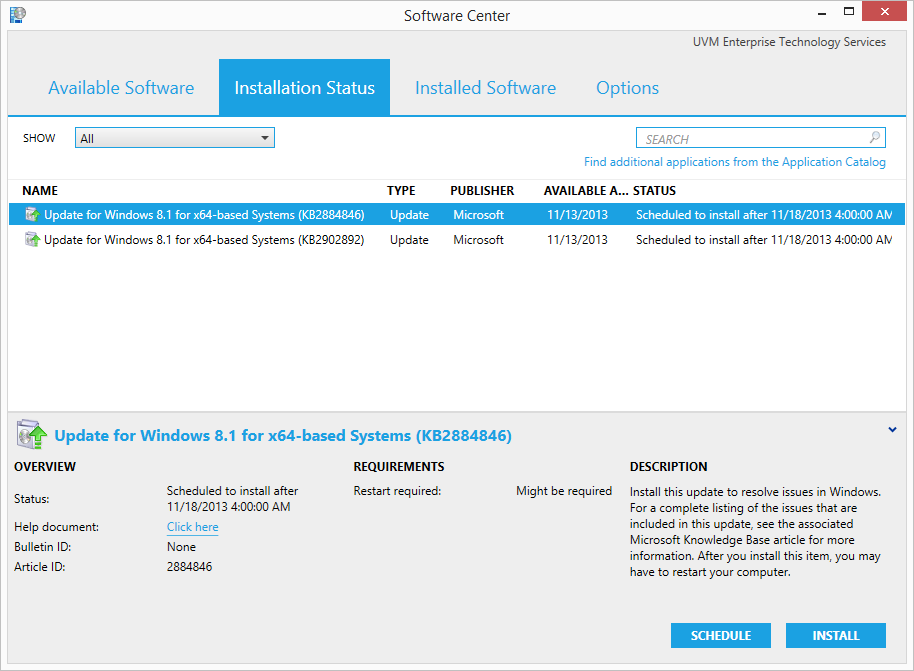
Task: Click the update icon beside the KB2884846 row
Action: point(32,215)
